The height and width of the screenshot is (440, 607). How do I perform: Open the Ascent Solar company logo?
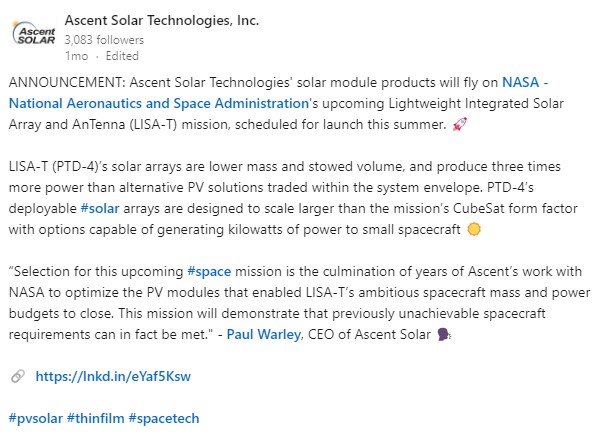click(x=34, y=33)
